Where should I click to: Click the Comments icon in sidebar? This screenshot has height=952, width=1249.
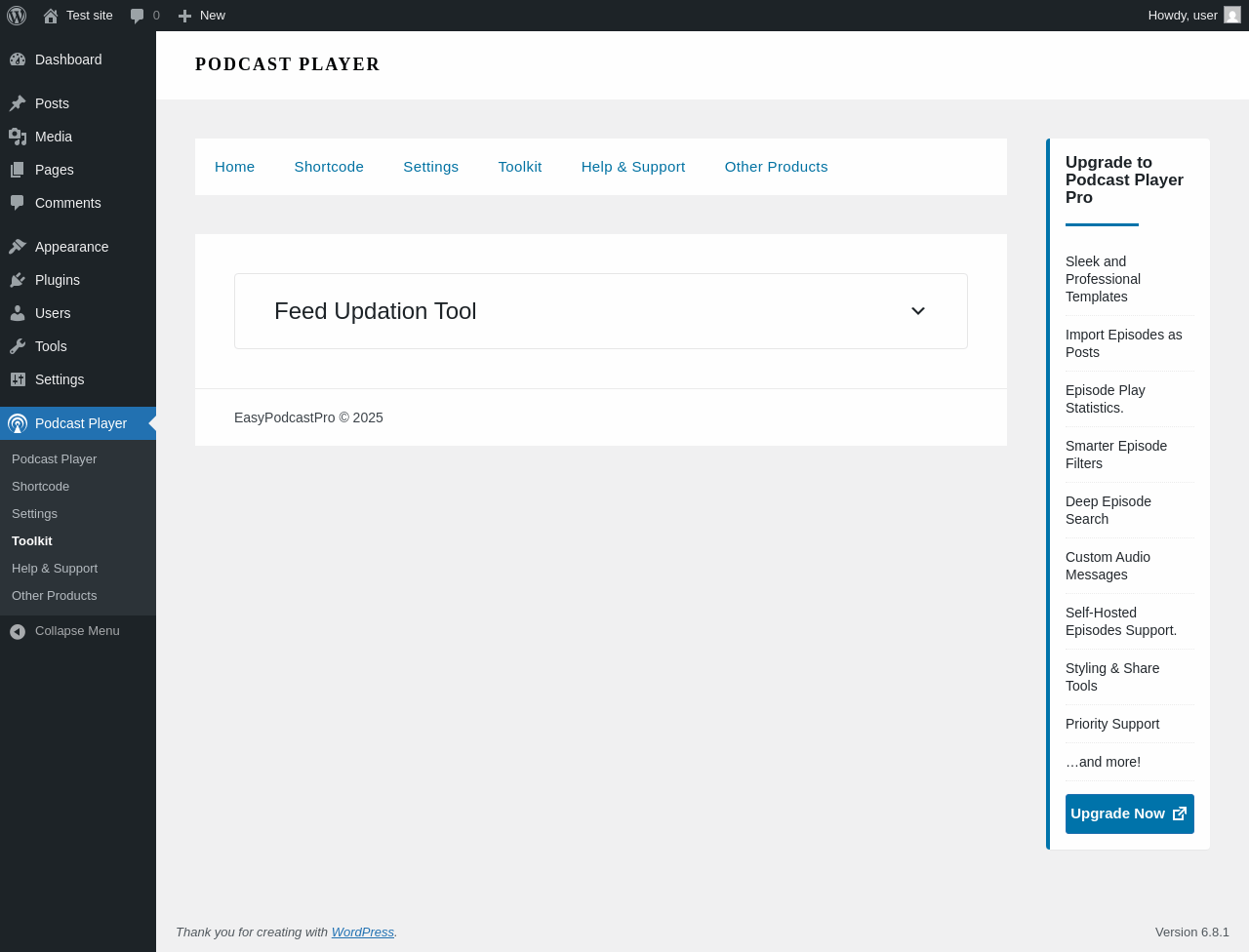pyautogui.click(x=18, y=203)
